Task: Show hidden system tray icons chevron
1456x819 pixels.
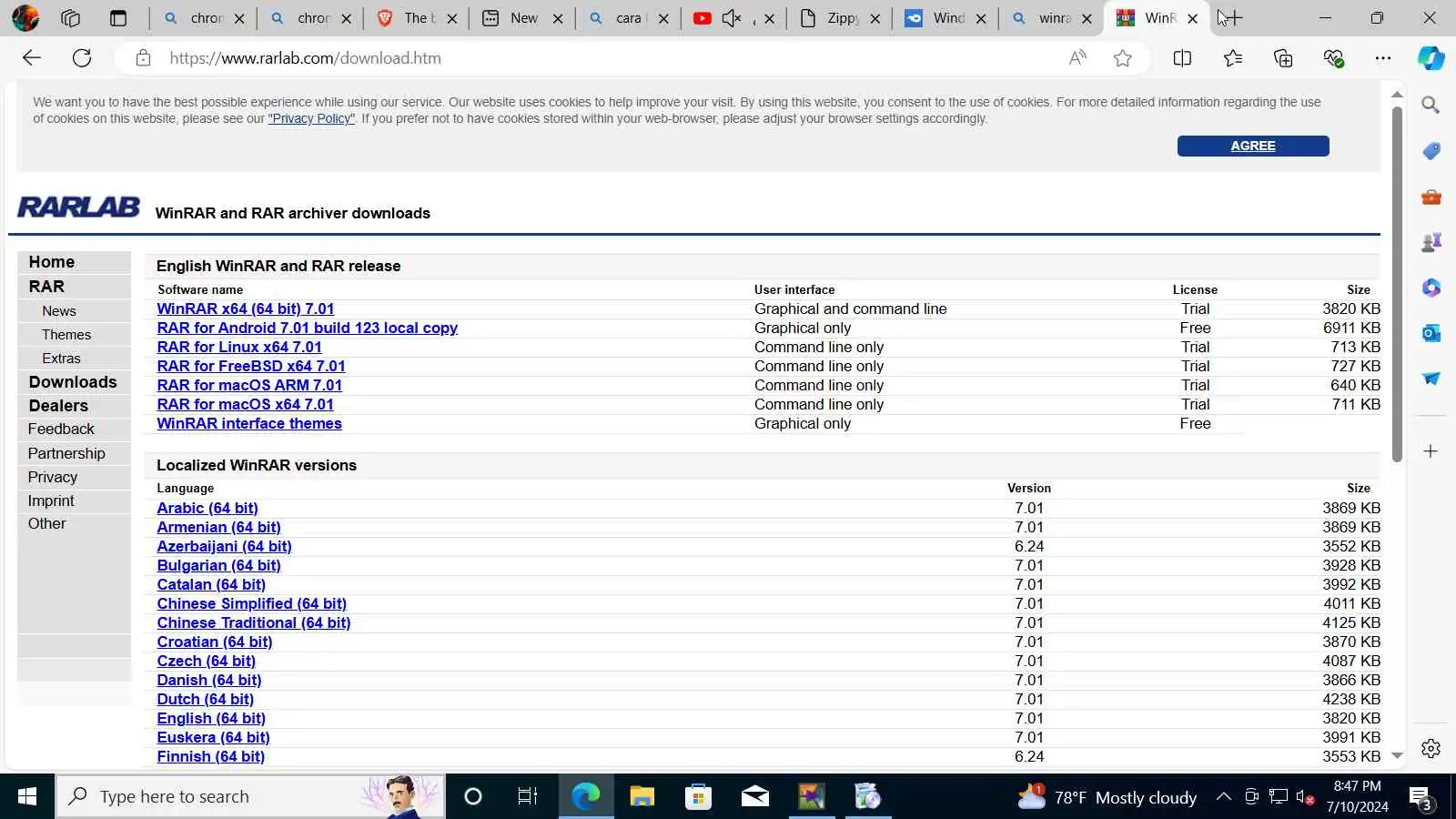Action: pos(1224,797)
